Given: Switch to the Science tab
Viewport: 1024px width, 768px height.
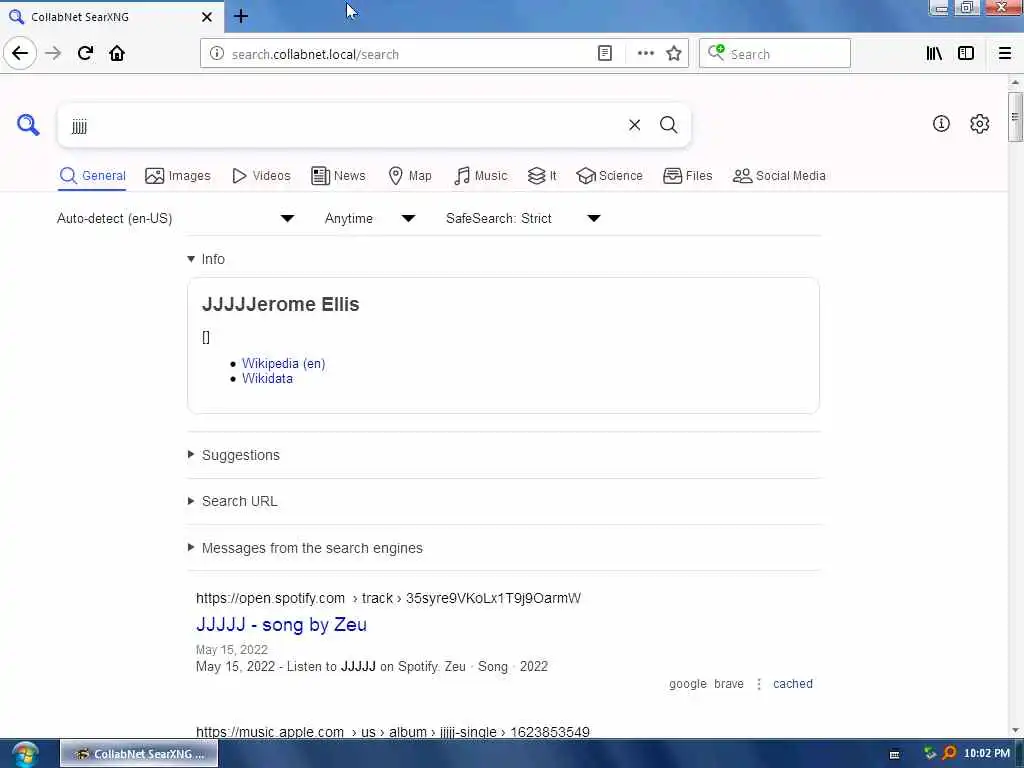Looking at the screenshot, I should pyautogui.click(x=609, y=176).
